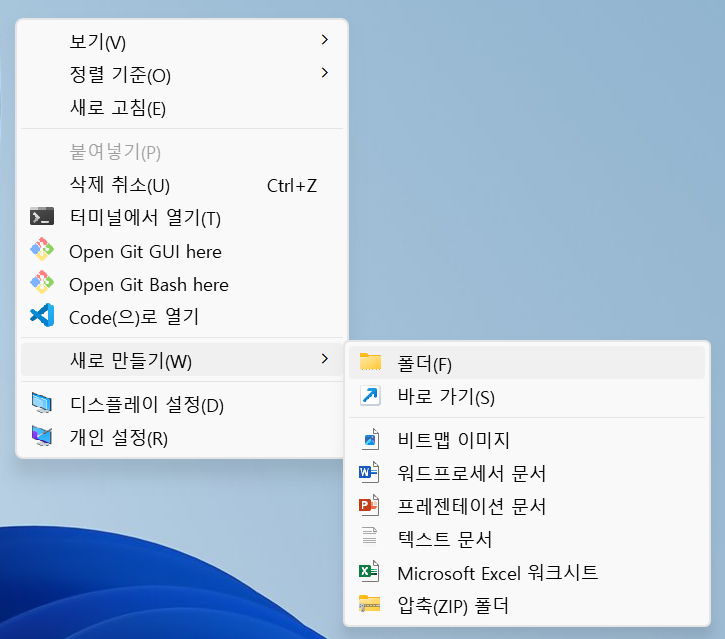Create a new 텍스트 문서
This screenshot has width=725, height=639.
pos(445,539)
